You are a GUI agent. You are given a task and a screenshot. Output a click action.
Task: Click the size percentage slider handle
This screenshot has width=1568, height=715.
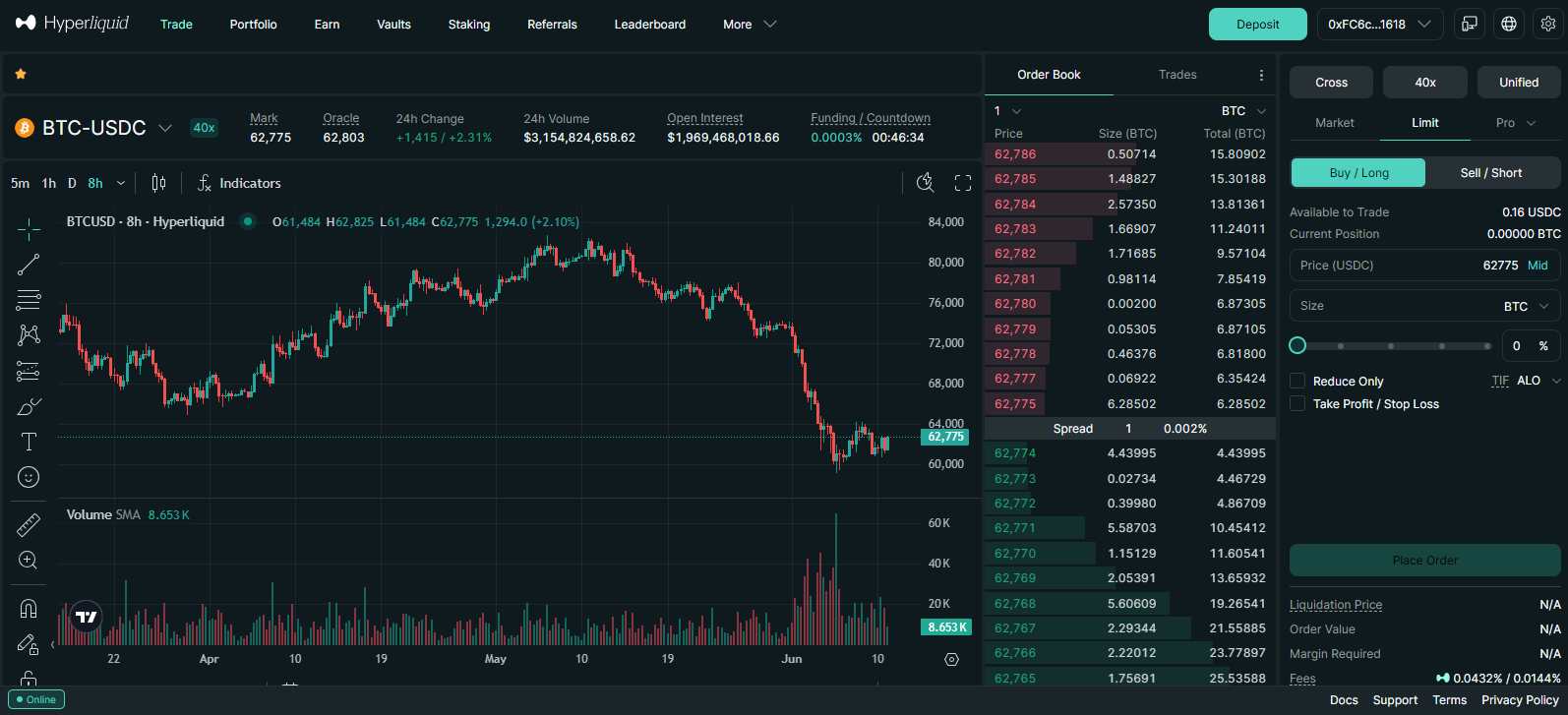tap(1297, 345)
